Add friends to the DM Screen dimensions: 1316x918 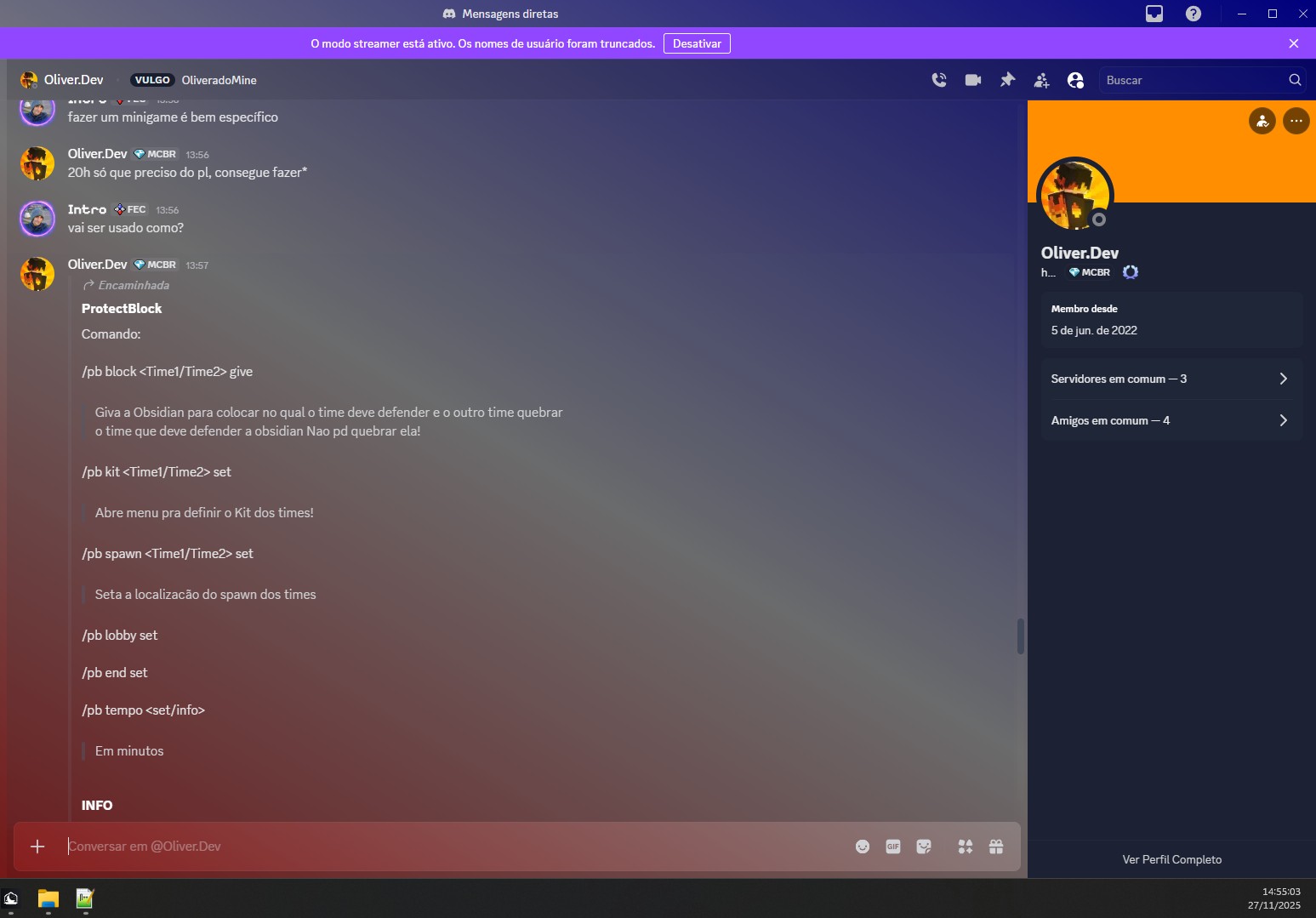[x=1041, y=80]
